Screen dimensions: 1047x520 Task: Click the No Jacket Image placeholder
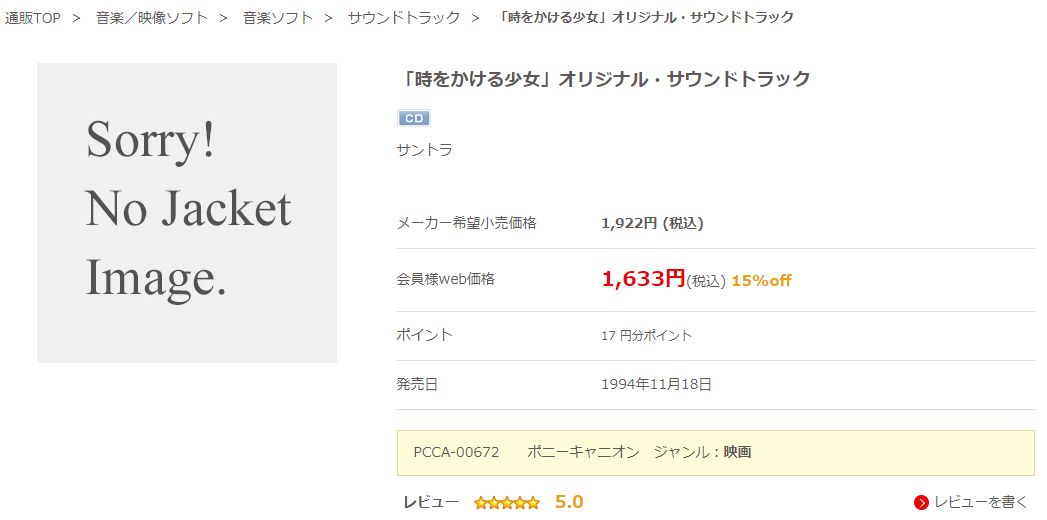coord(187,213)
